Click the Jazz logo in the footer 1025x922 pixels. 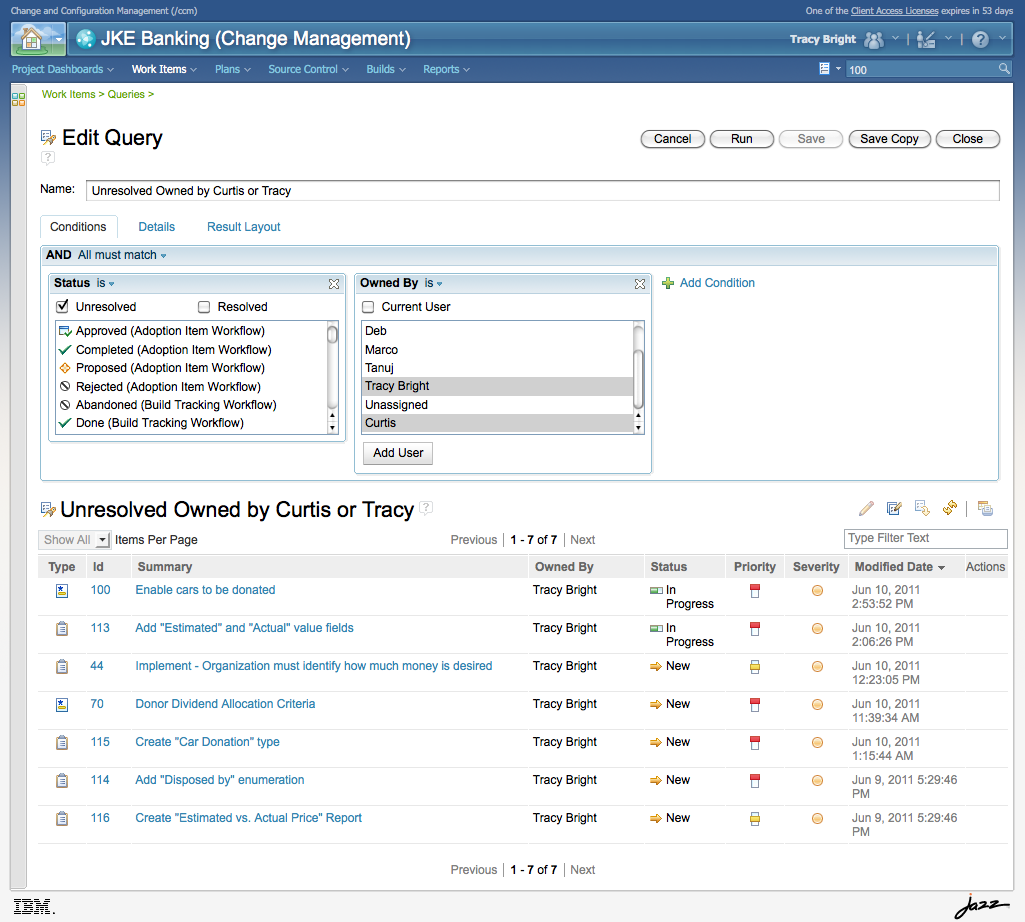click(x=982, y=906)
